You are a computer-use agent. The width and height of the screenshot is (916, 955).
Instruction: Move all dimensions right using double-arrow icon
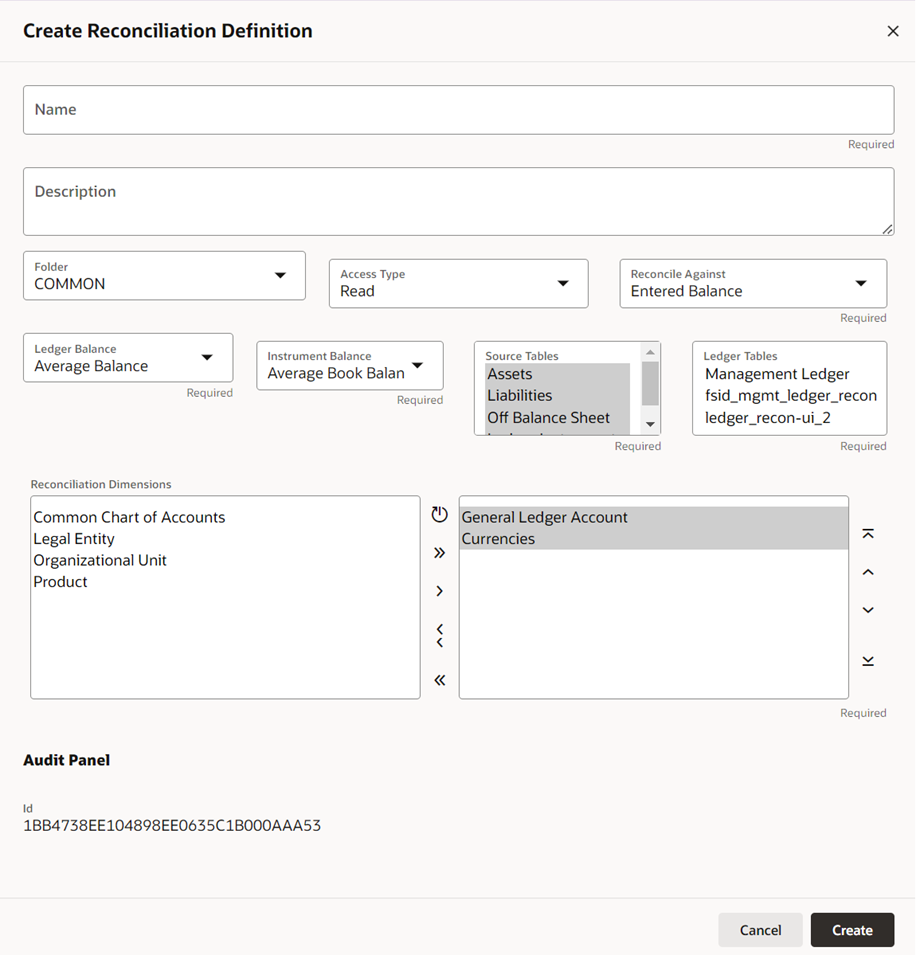click(x=439, y=552)
